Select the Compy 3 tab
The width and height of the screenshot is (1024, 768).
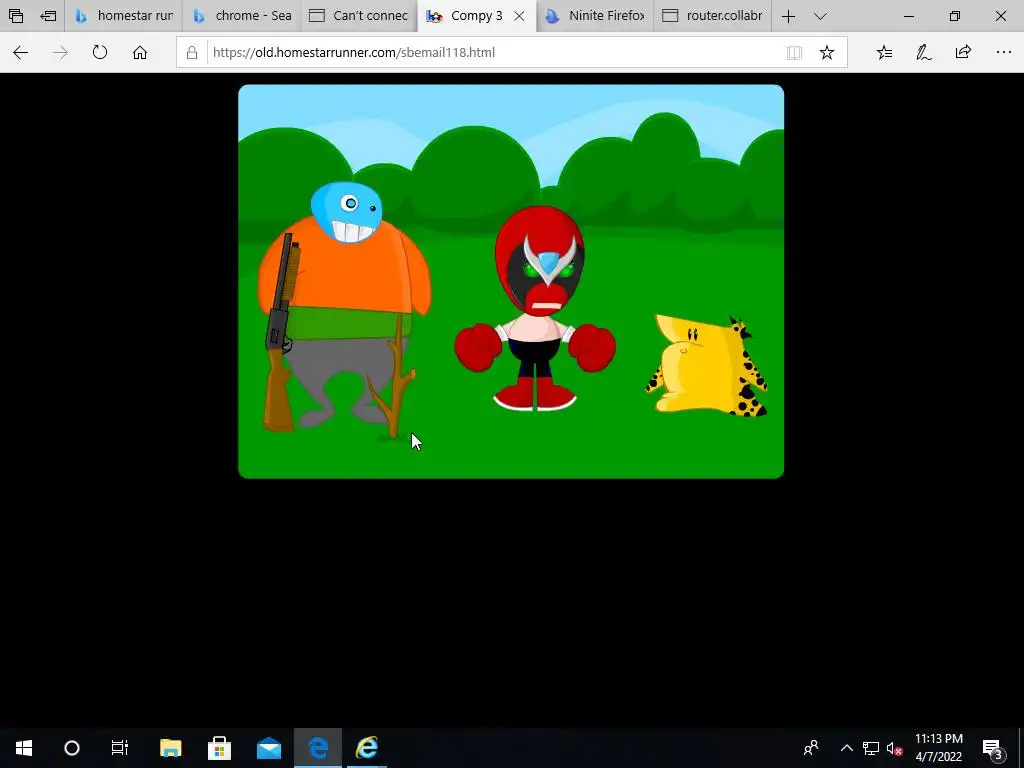[465, 16]
